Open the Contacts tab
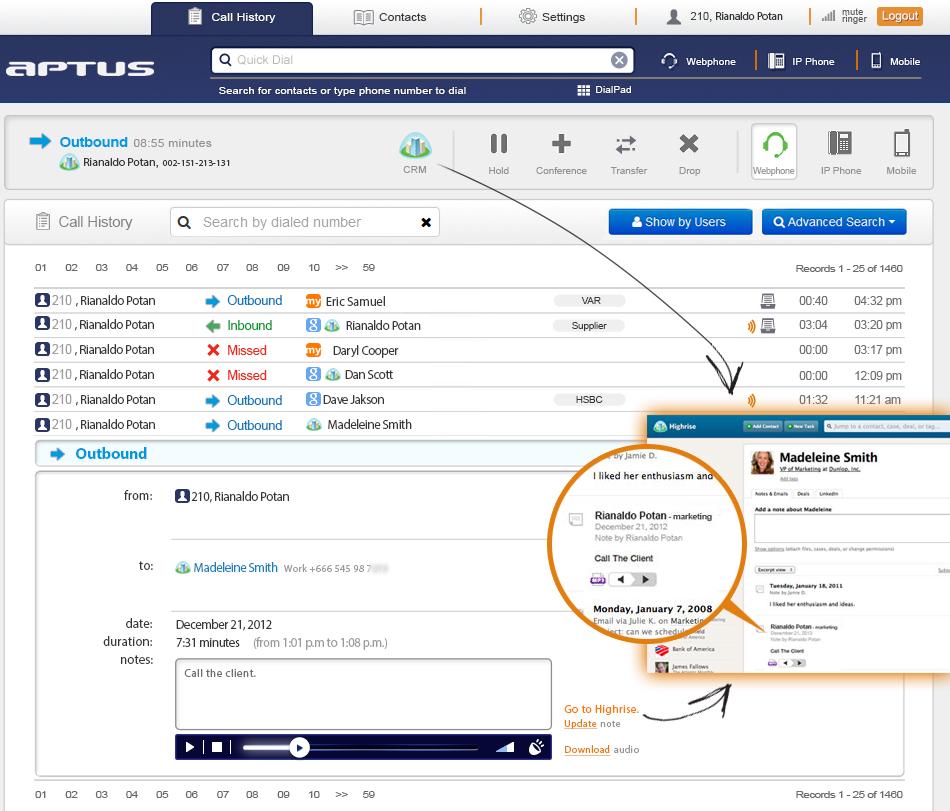 point(390,17)
